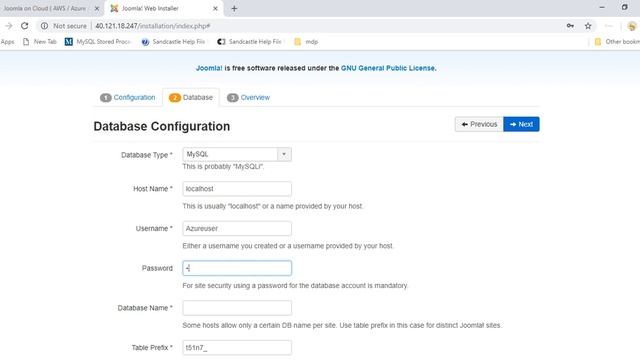The width and height of the screenshot is (640, 360).
Task: Click the forward navigation arrow
Action: (x=8, y=26)
